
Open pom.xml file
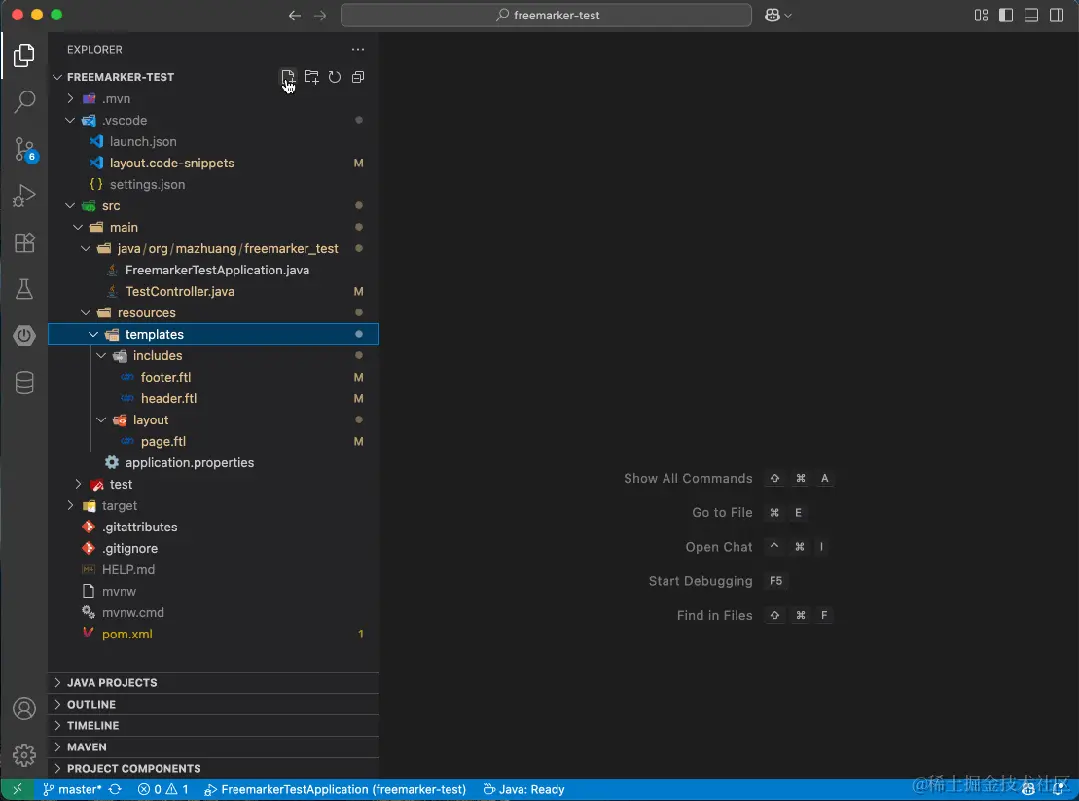click(x=213, y=634)
